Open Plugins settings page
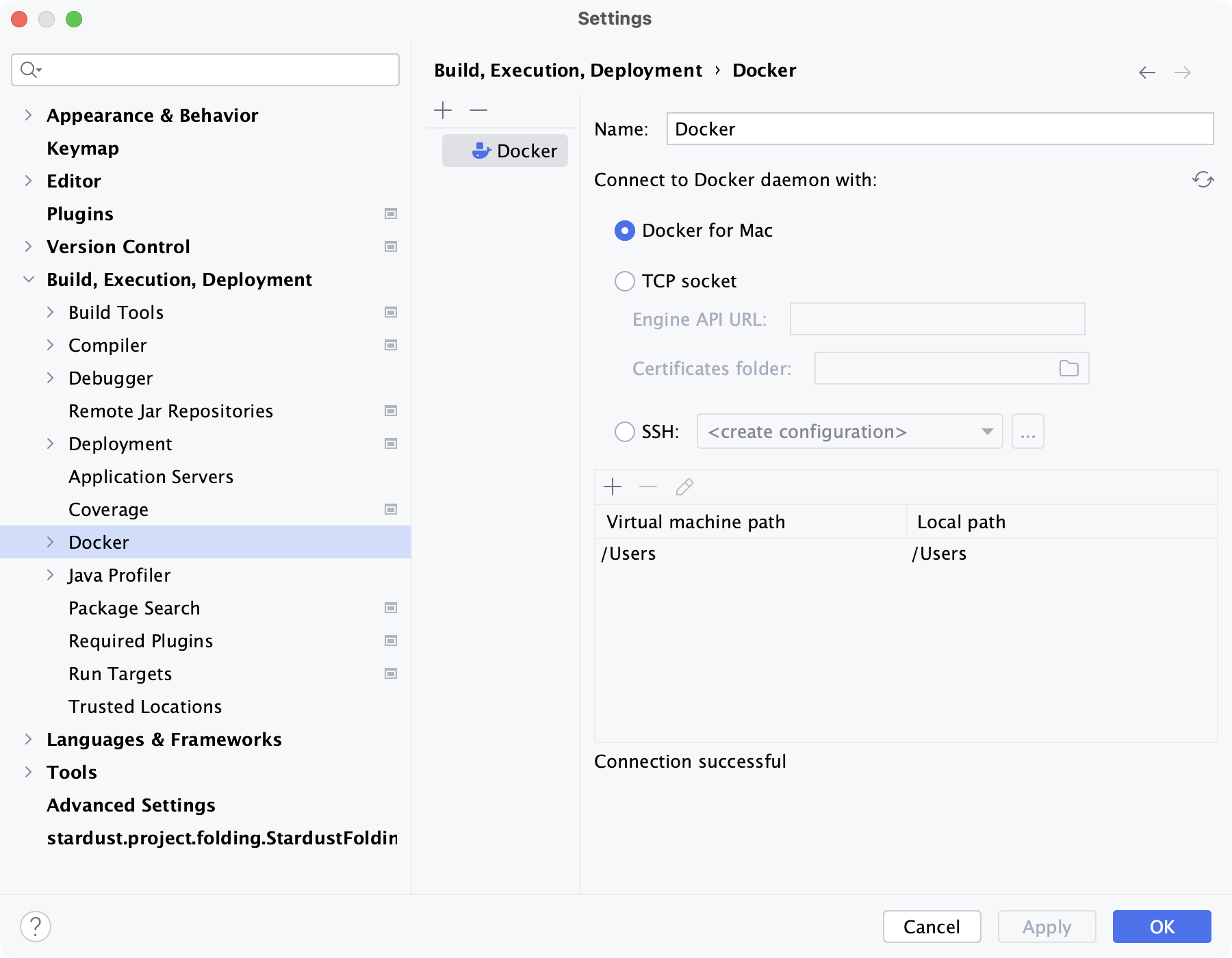The image size is (1232, 958). pos(80,214)
